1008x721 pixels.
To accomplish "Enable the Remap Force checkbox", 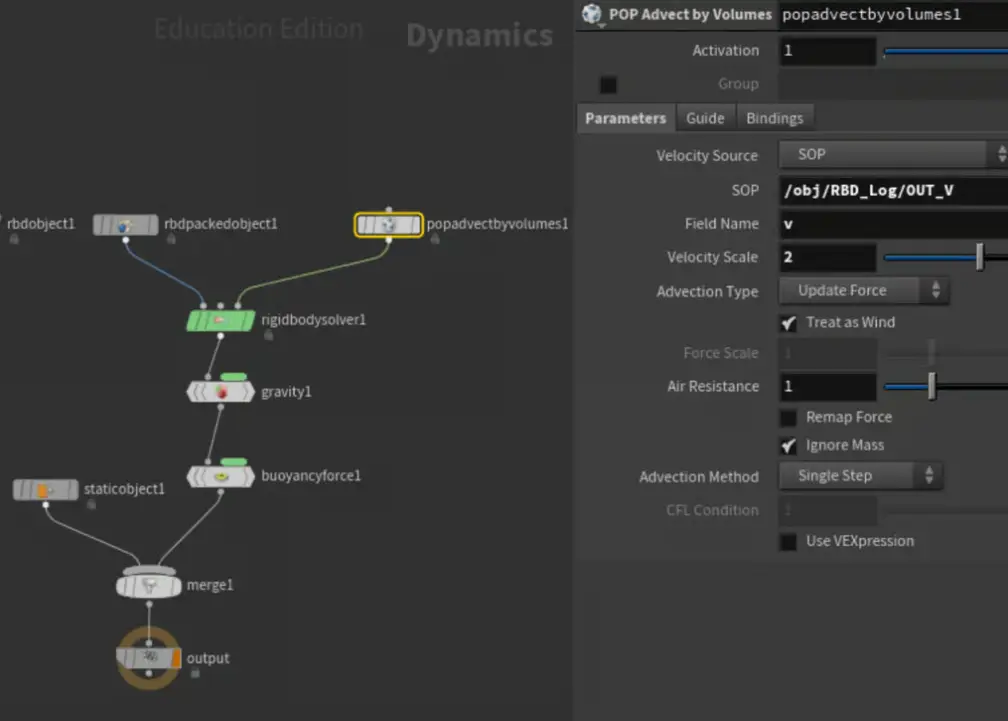I will [x=789, y=418].
